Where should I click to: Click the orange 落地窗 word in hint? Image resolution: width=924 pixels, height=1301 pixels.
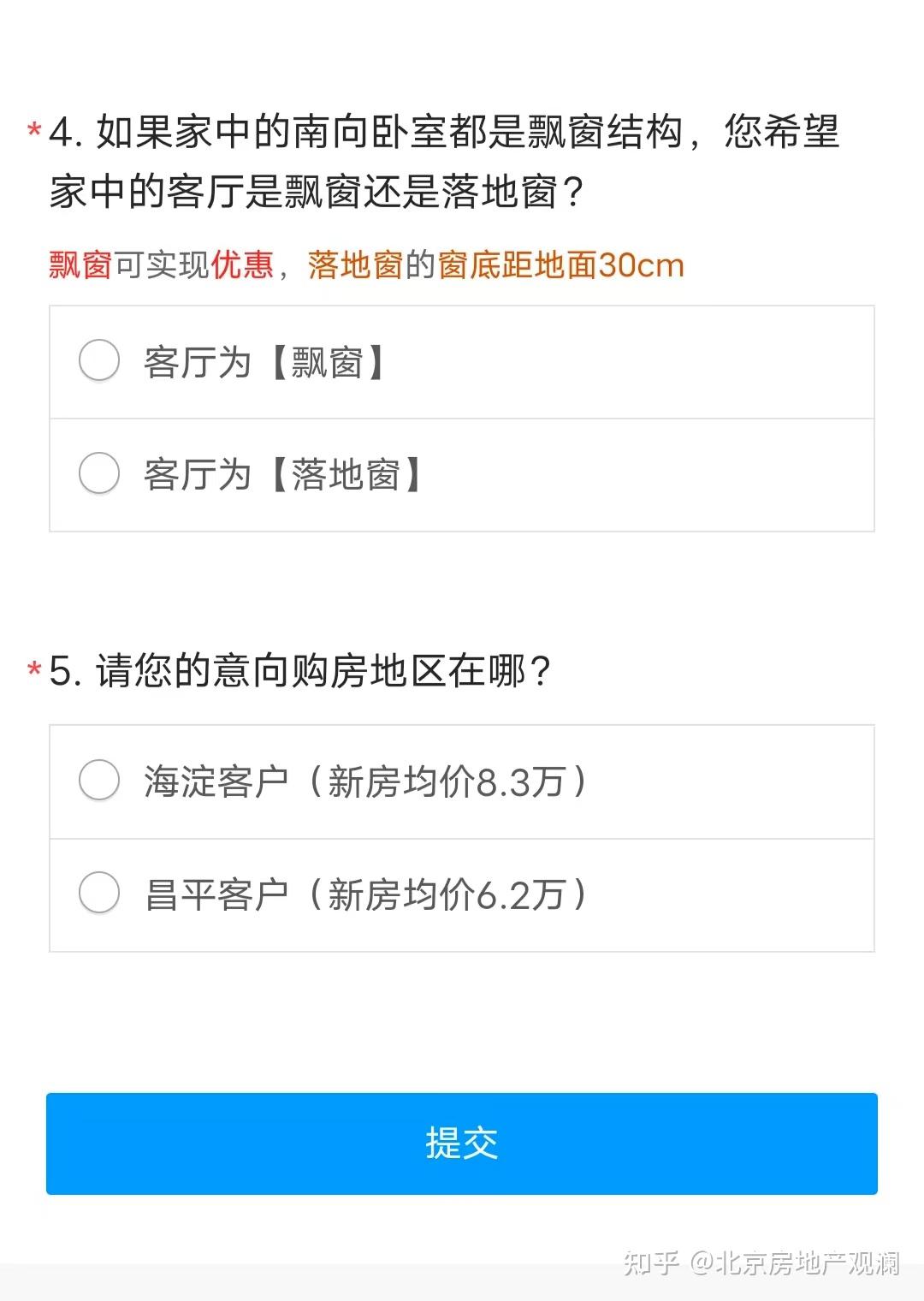tap(355, 265)
